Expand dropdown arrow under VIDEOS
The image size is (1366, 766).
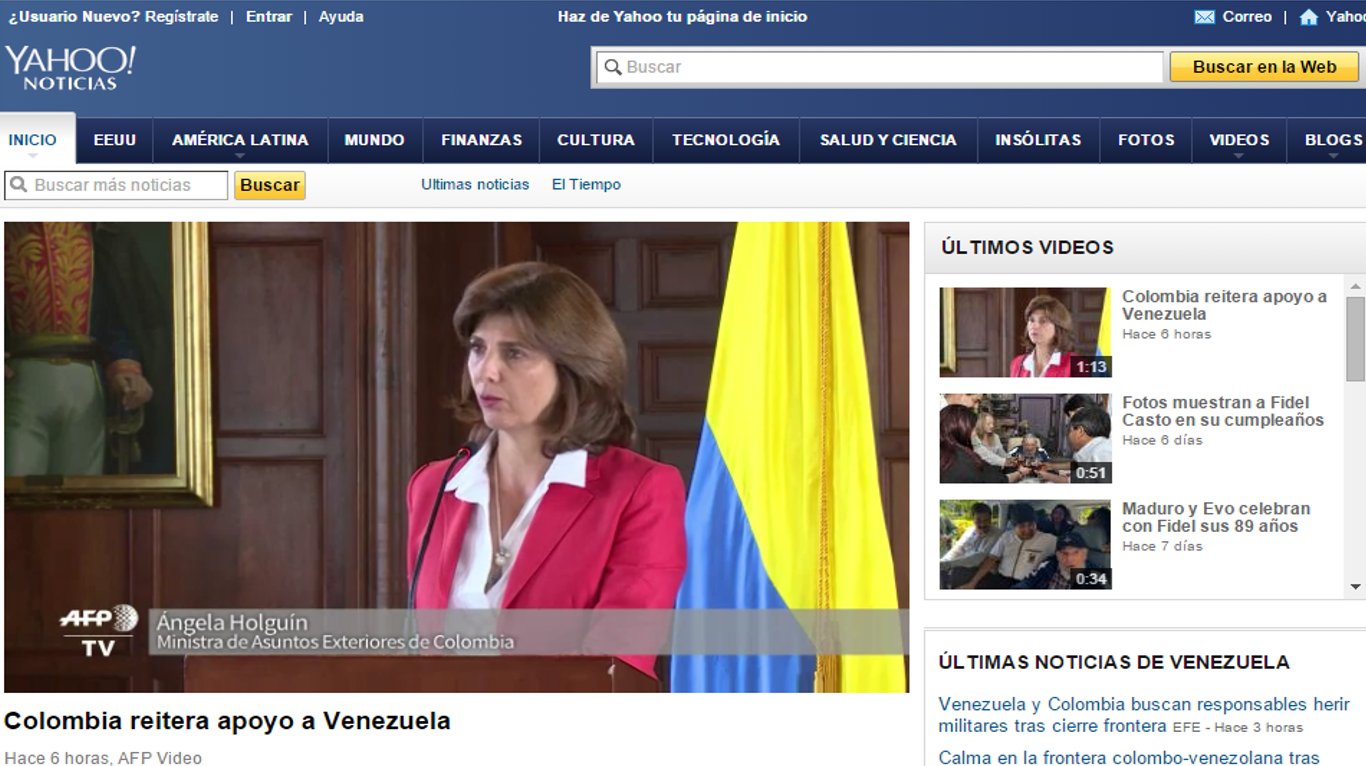[1239, 156]
